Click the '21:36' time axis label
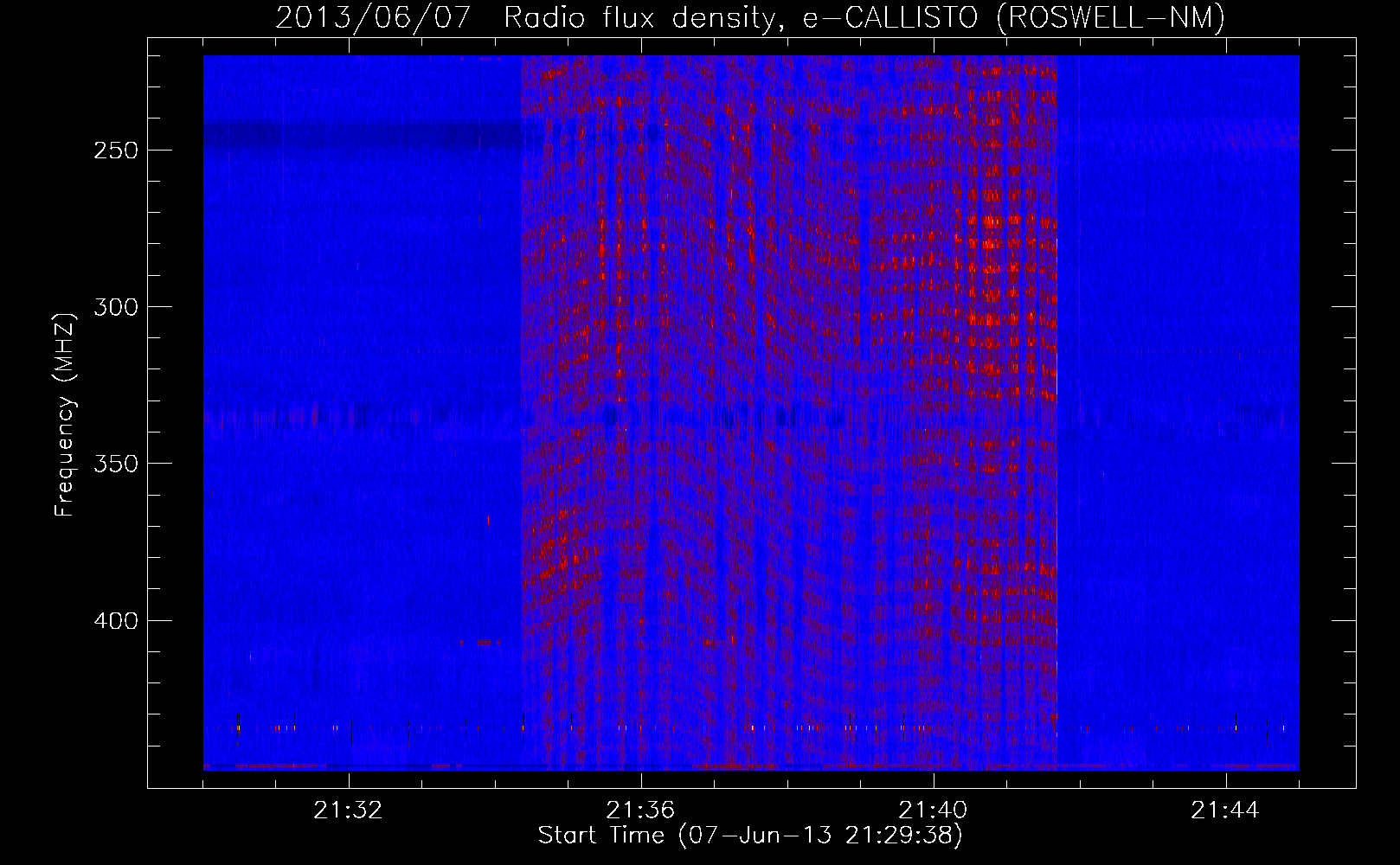The height and width of the screenshot is (865, 1400). tap(640, 811)
